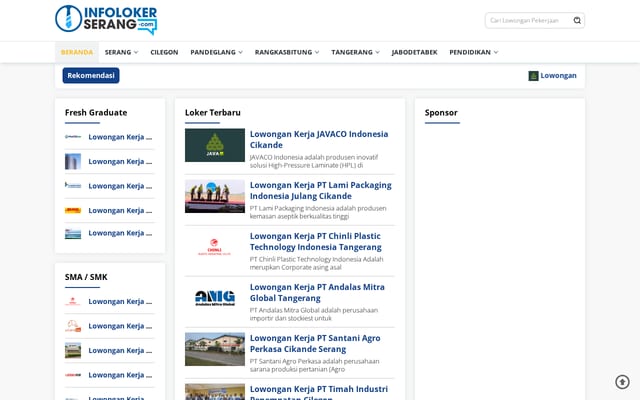Click the third SMA / SMK building thumbnail
640x400 pixels.
(x=73, y=351)
